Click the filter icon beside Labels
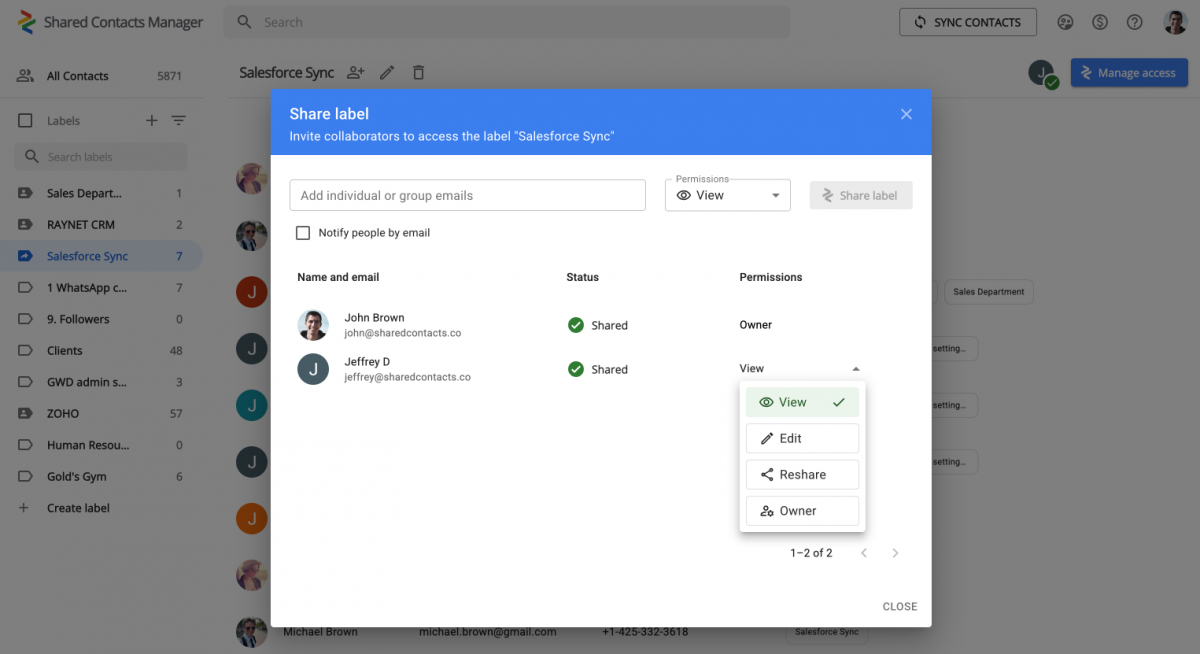 (x=178, y=120)
